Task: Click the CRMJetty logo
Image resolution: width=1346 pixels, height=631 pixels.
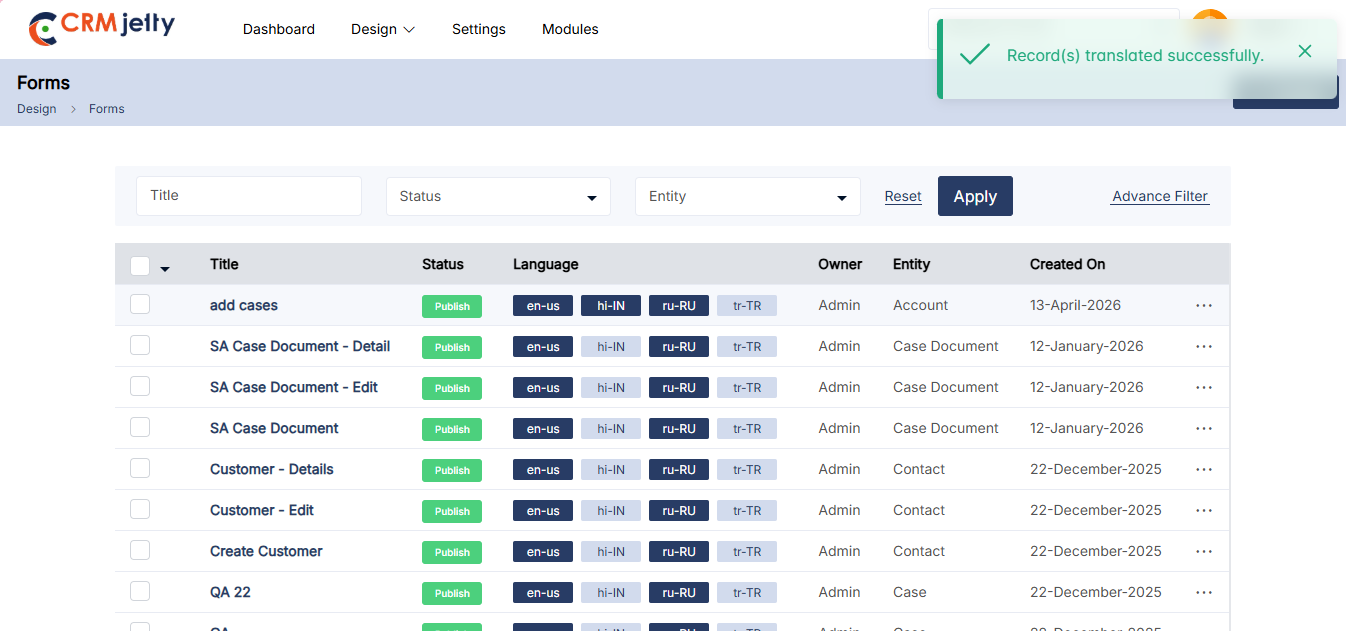Action: point(101,28)
